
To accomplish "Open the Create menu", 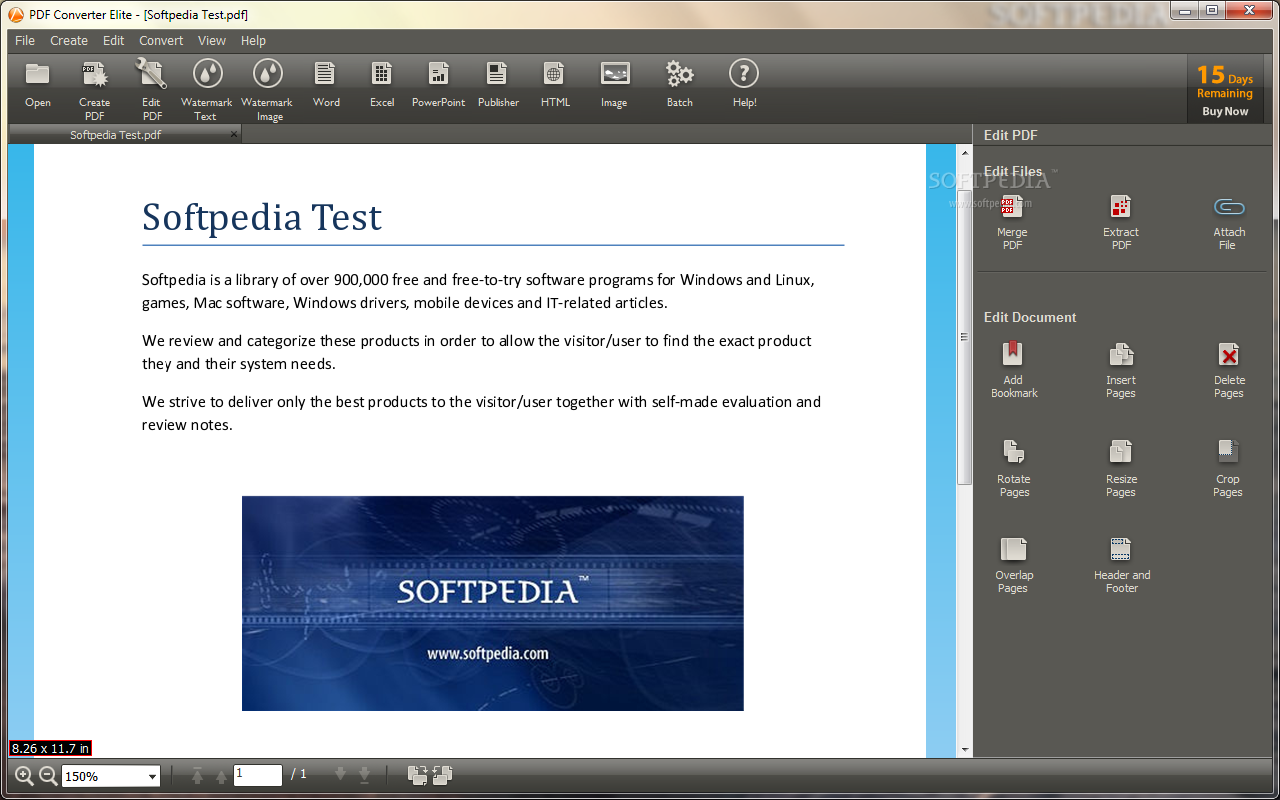I will click(69, 41).
